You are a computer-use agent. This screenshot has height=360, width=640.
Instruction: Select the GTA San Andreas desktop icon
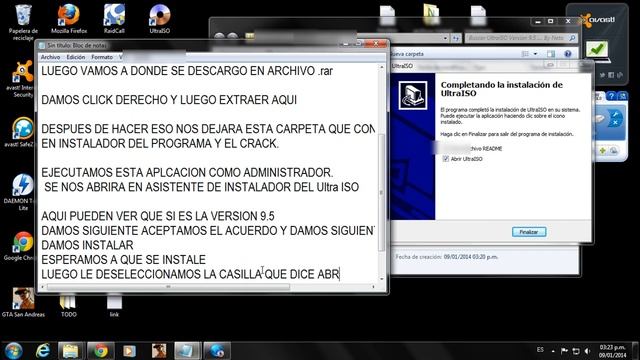[x=23, y=302]
